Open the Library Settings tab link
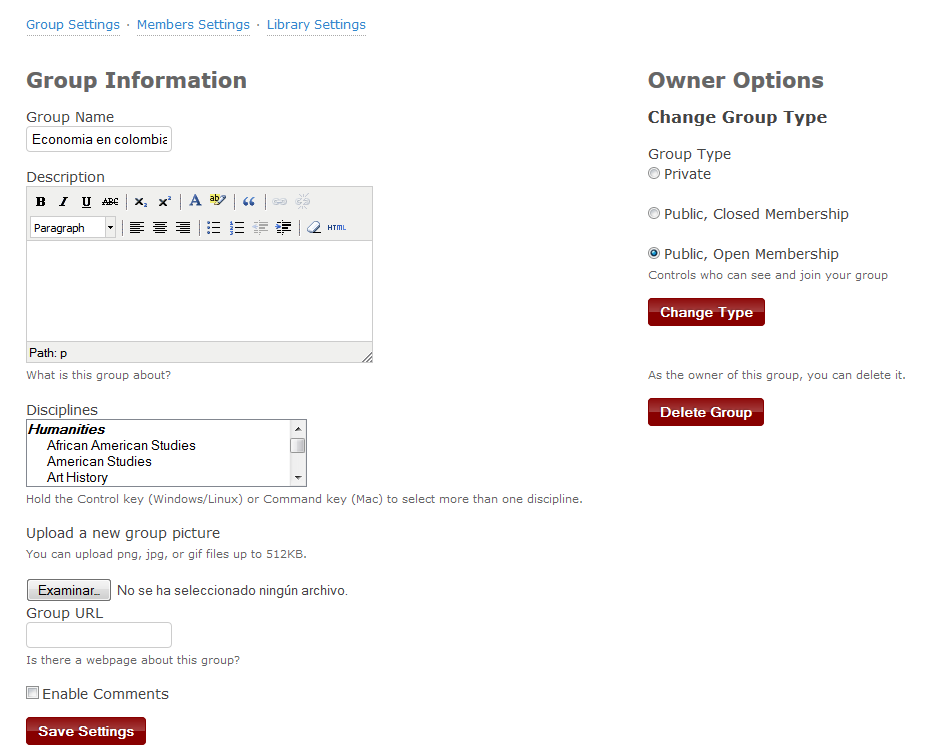Image resolution: width=940 pixels, height=752 pixels. tap(316, 25)
